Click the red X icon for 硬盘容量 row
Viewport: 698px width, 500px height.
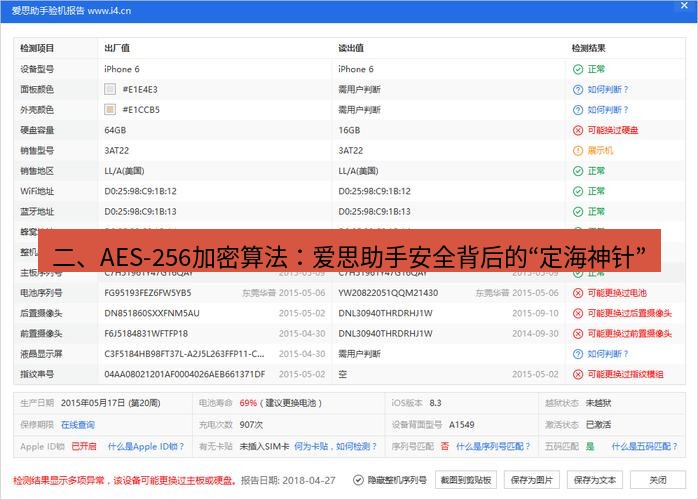[x=578, y=130]
